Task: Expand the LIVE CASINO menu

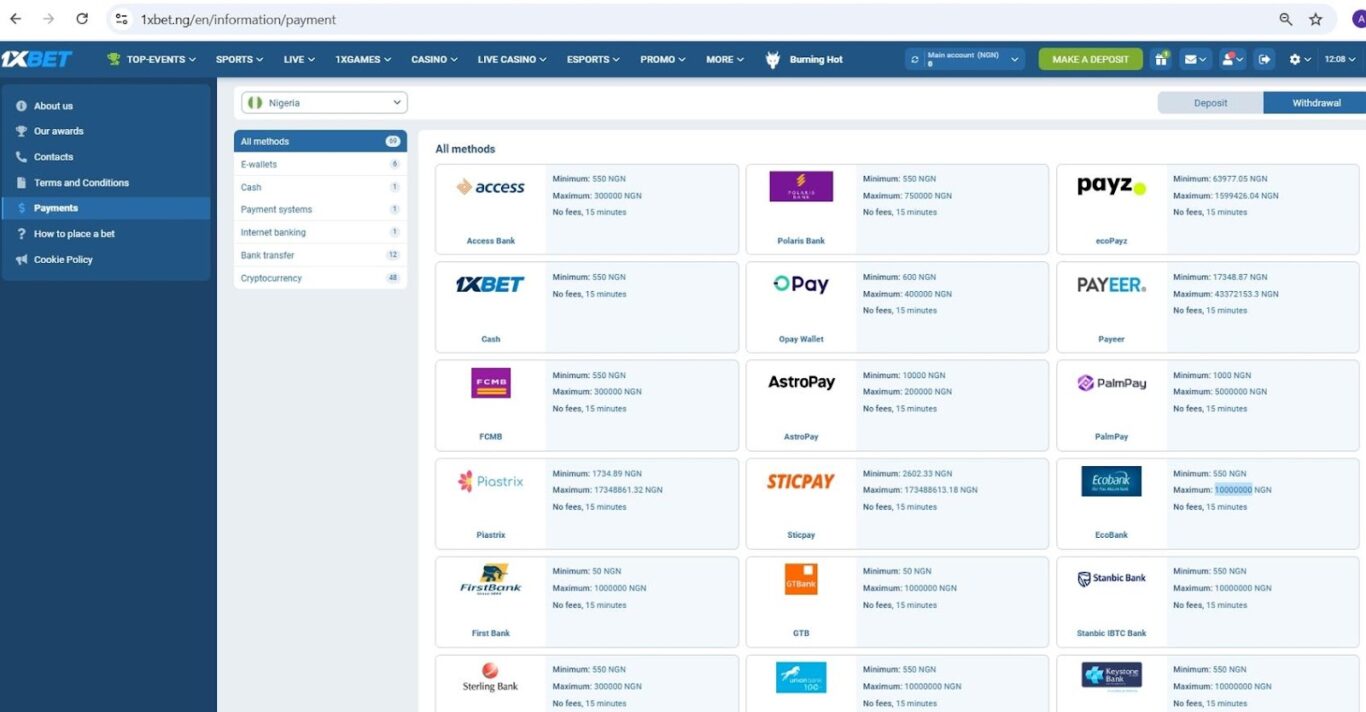Action: tap(512, 59)
